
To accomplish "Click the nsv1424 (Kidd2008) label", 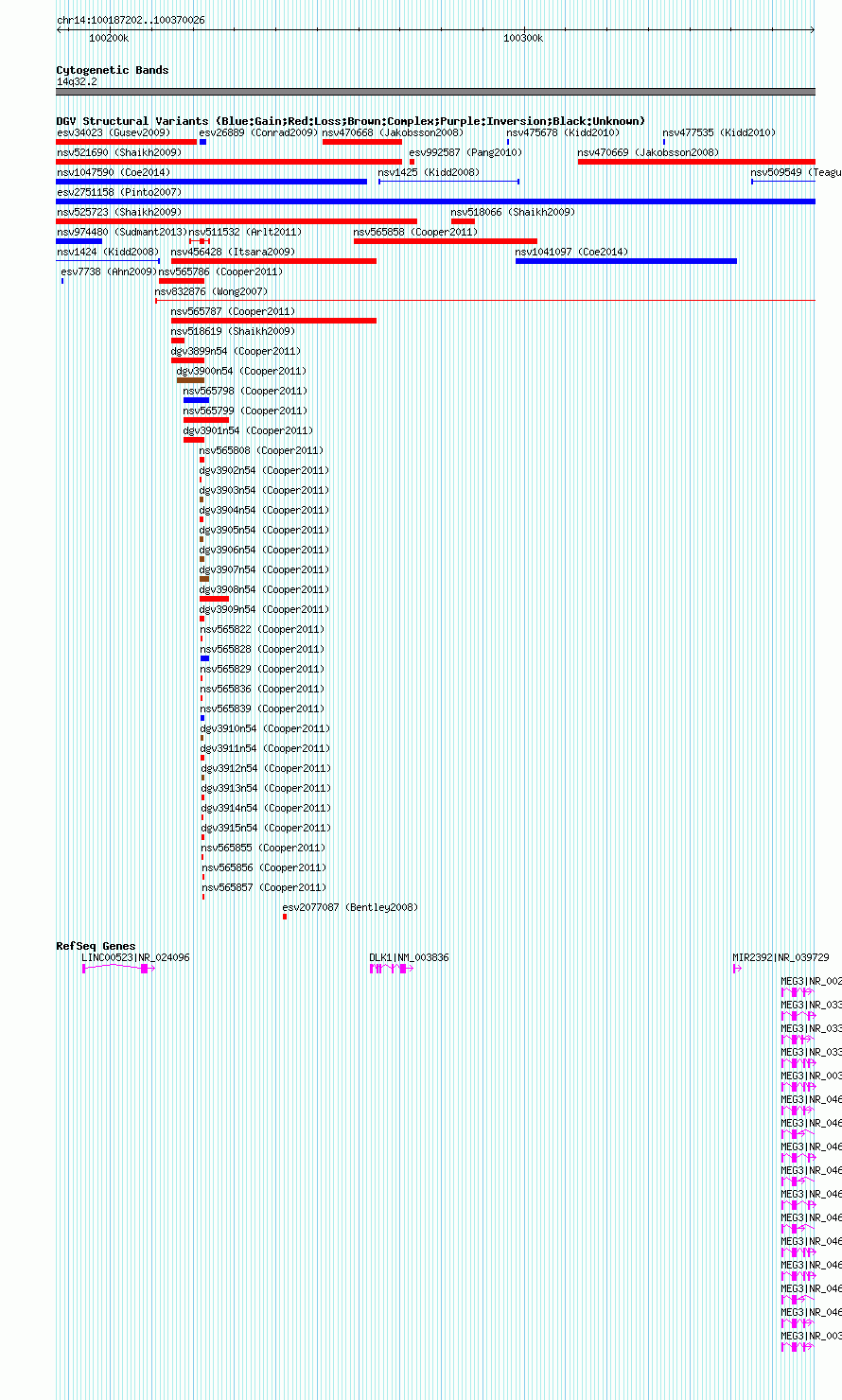I will pyautogui.click(x=108, y=252).
